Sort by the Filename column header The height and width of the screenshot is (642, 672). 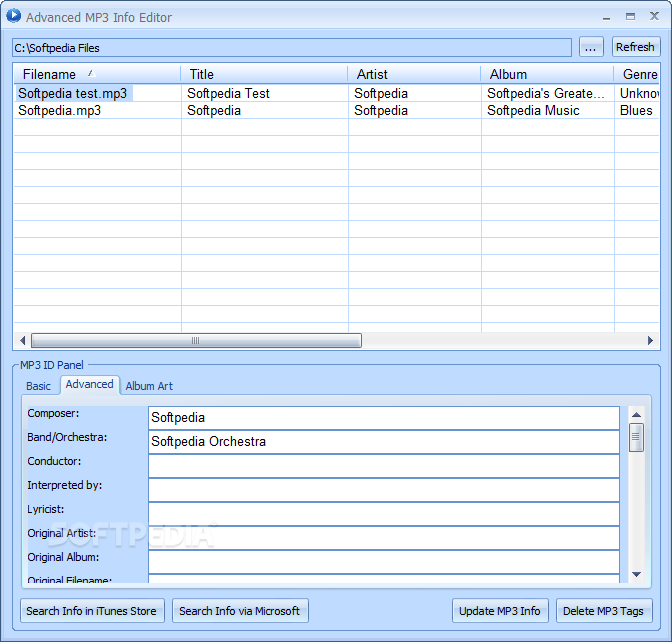97,74
